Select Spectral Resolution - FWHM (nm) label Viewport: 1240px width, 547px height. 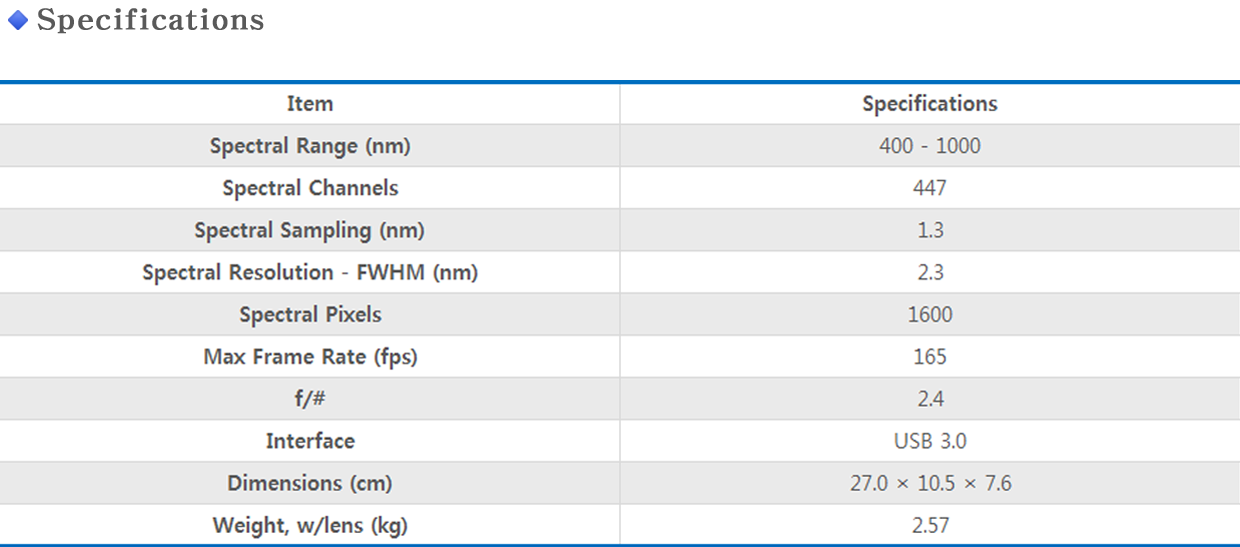310,272
